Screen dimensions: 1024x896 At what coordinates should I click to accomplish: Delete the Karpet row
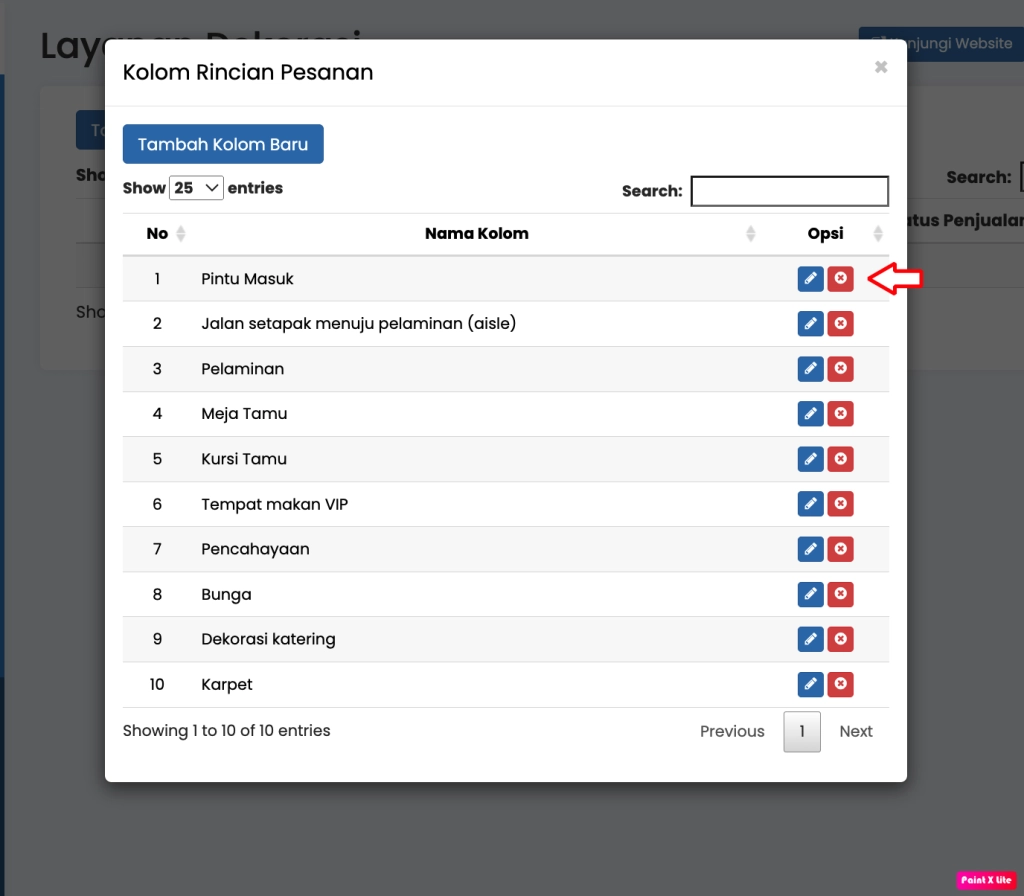tap(841, 684)
